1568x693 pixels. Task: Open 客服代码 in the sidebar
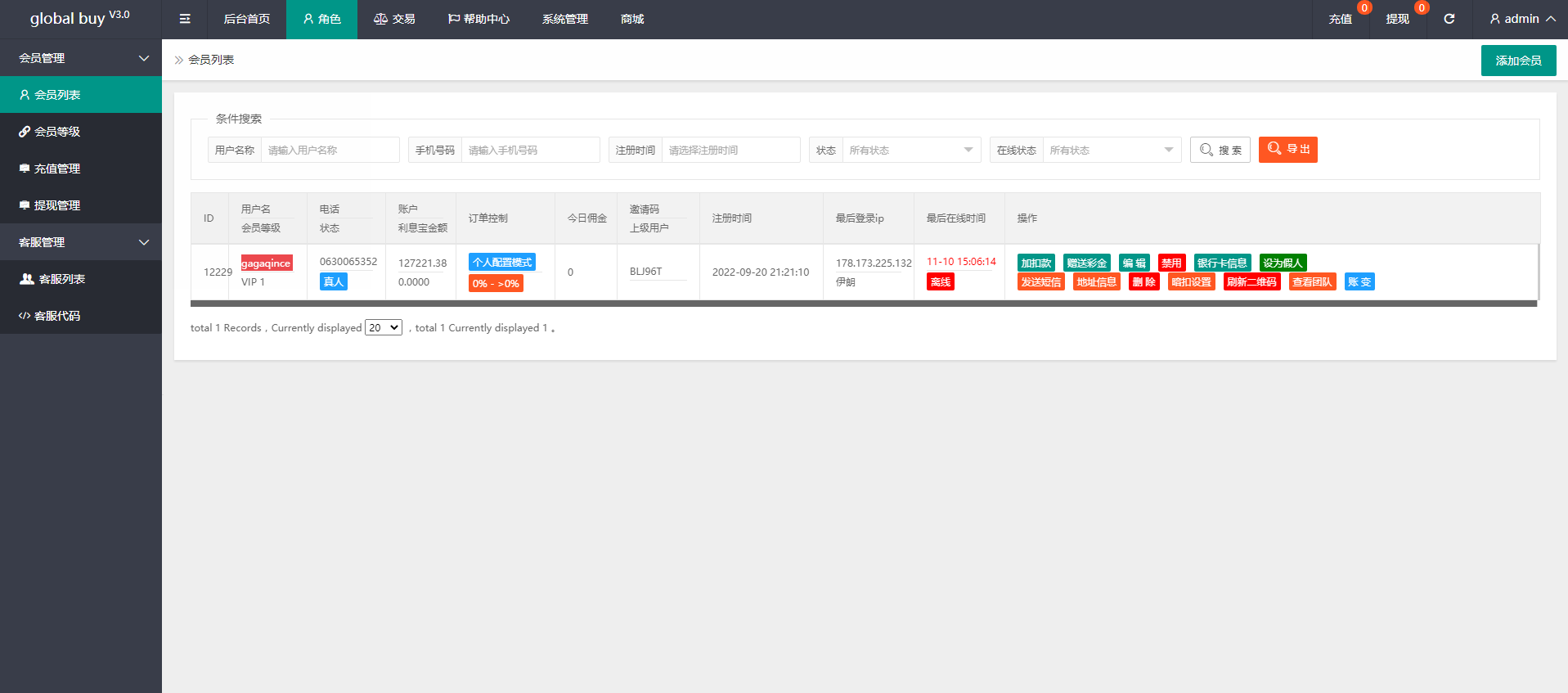click(56, 316)
